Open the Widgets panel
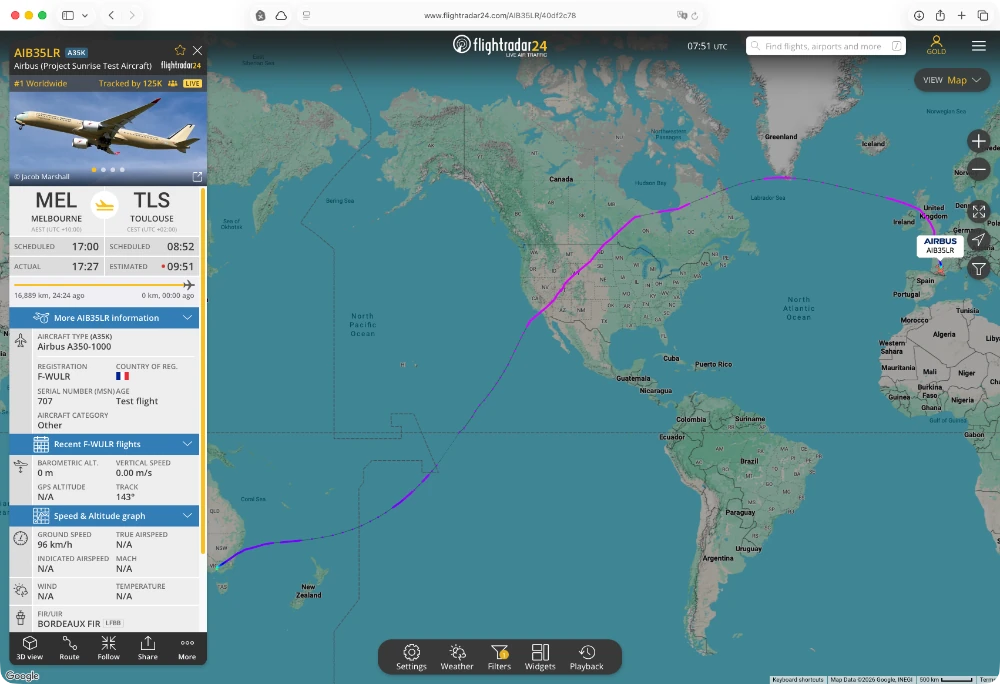The image size is (1000, 684). point(540,657)
